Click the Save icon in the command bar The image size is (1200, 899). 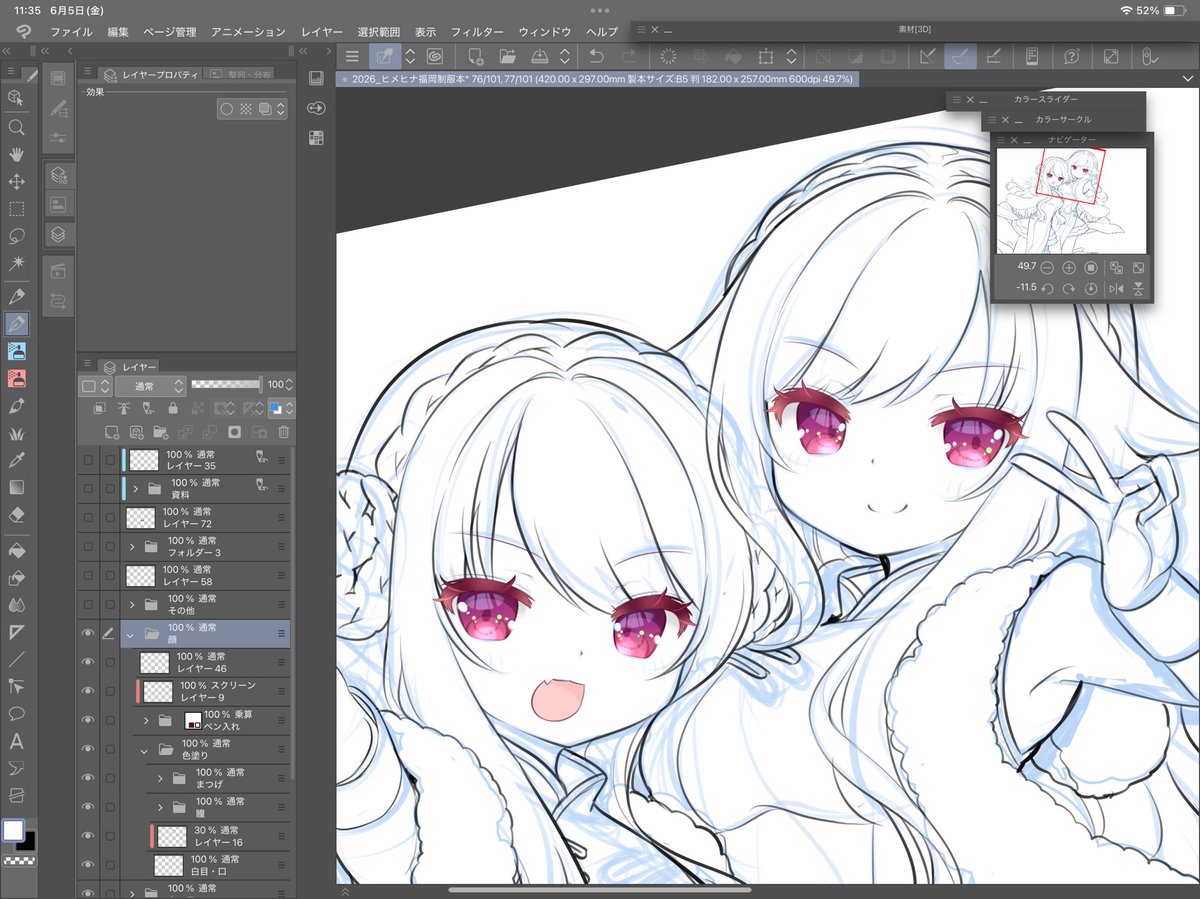[538, 57]
